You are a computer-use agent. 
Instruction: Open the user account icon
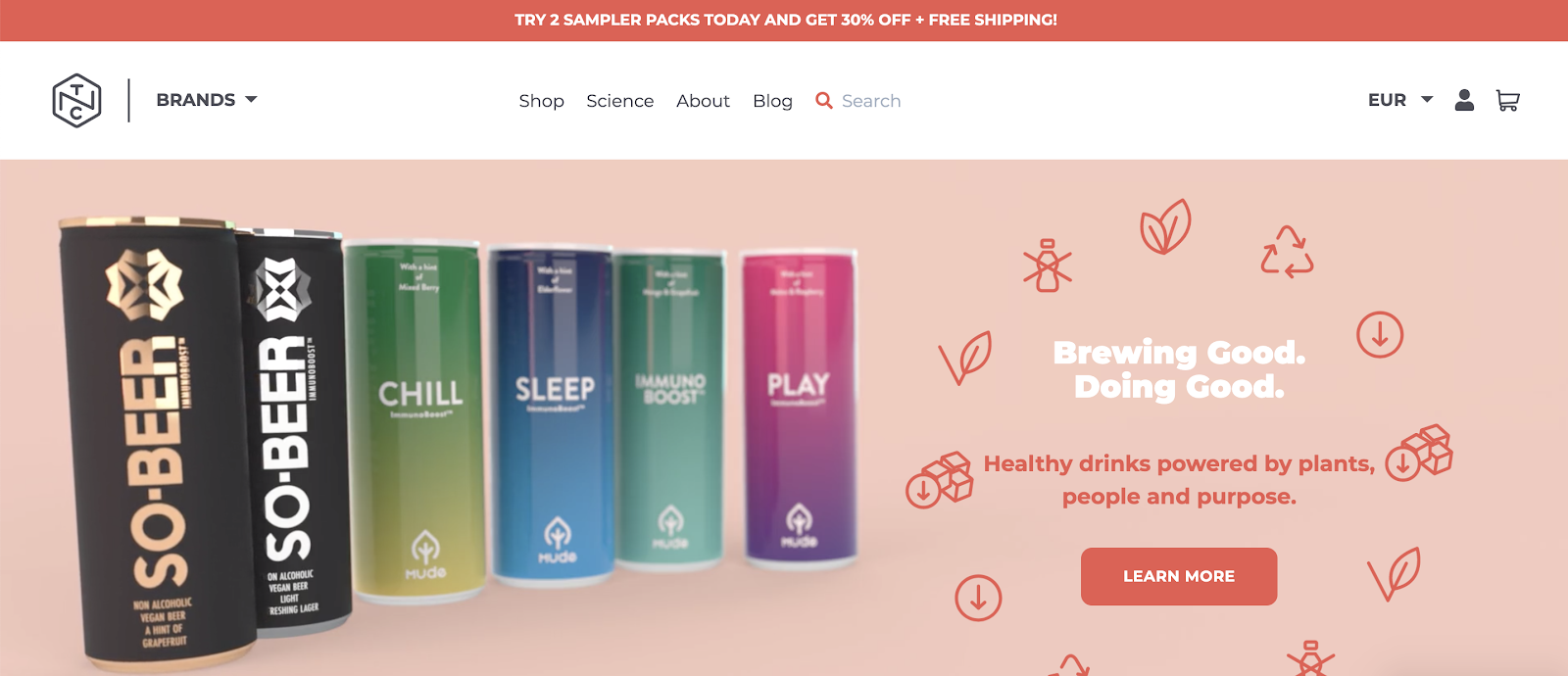click(x=1464, y=100)
